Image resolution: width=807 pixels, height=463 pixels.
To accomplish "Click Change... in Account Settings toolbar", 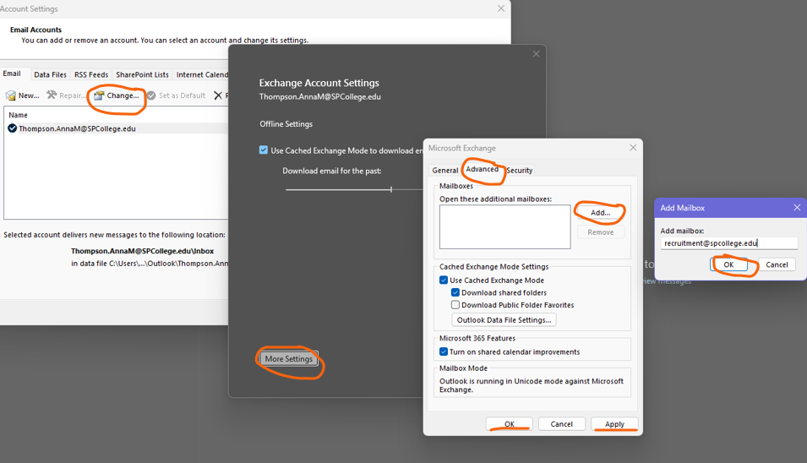I will click(116, 95).
